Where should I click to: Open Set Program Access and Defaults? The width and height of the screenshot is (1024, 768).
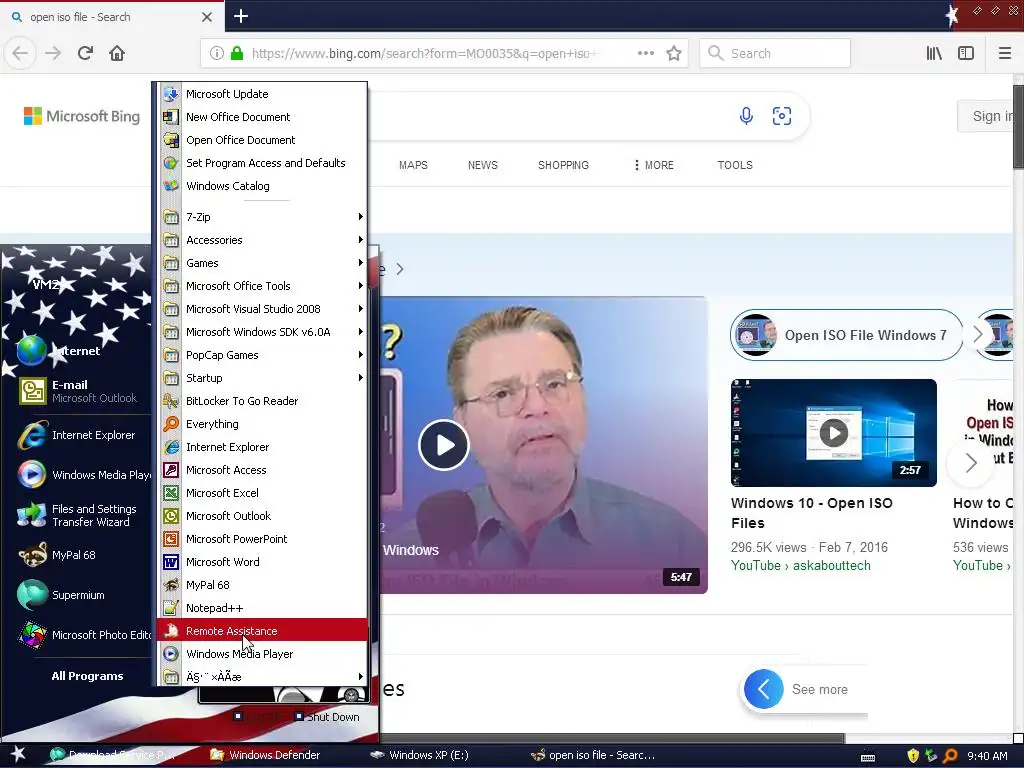pyautogui.click(x=261, y=163)
